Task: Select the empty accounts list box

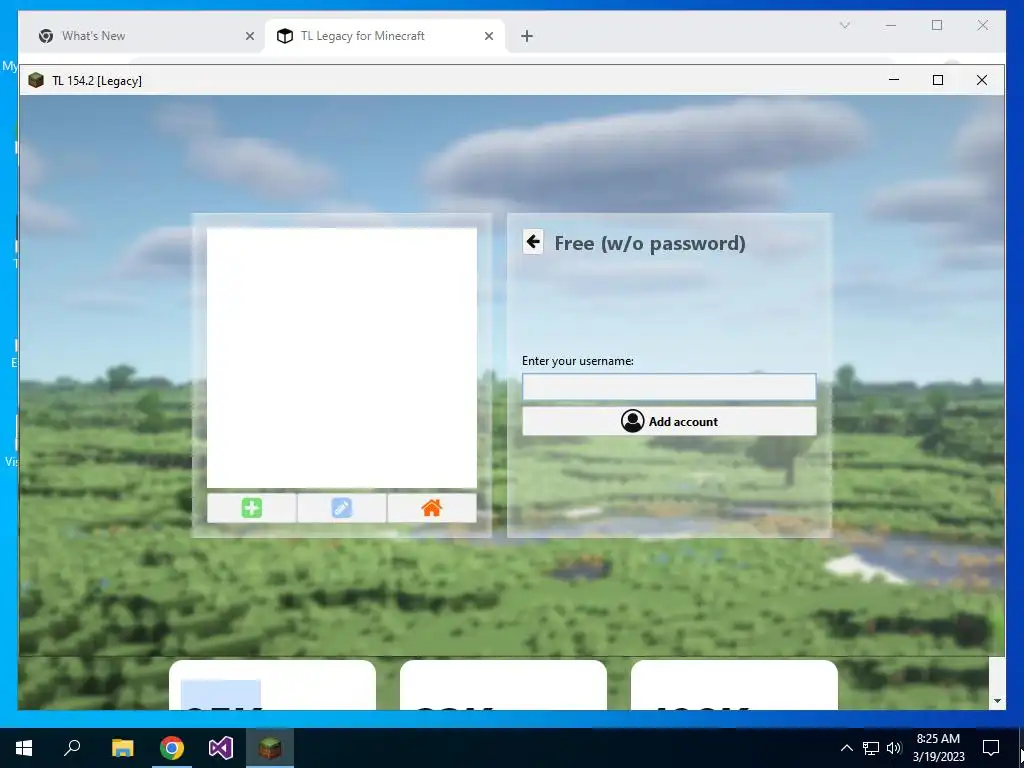Action: (342, 357)
